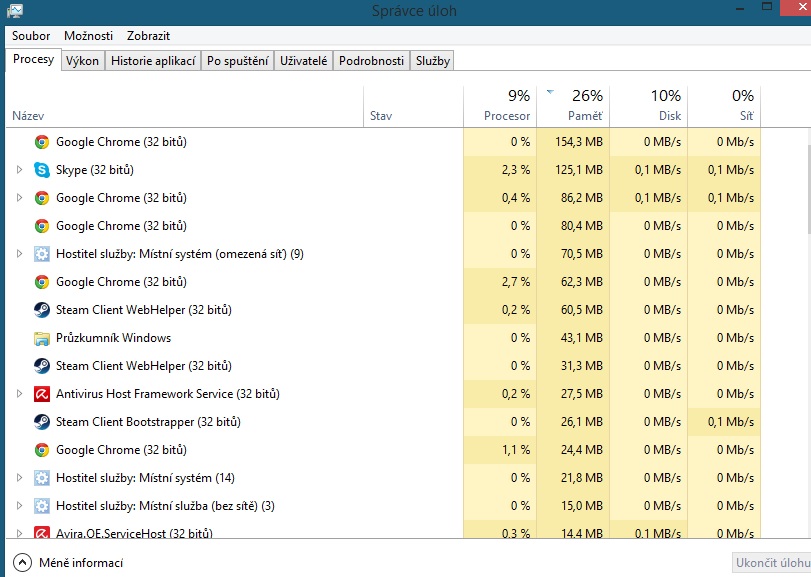
Task: Click the 2,7 % processor value
Action: coord(516,282)
